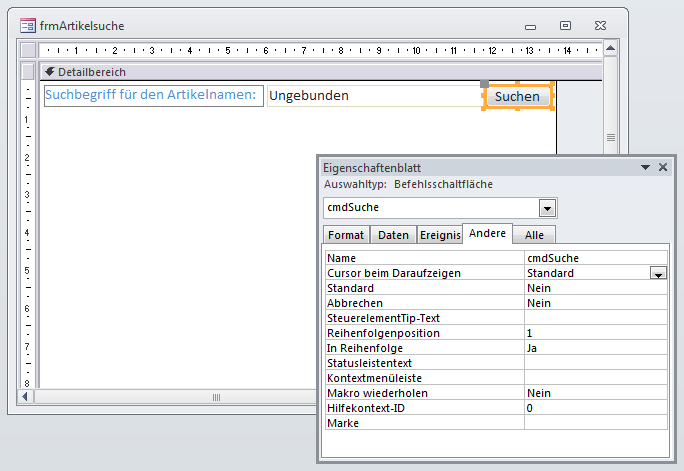Image resolution: width=684 pixels, height=471 pixels.
Task: Open the cmdSuche object selection dropdown
Action: pyautogui.click(x=547, y=208)
